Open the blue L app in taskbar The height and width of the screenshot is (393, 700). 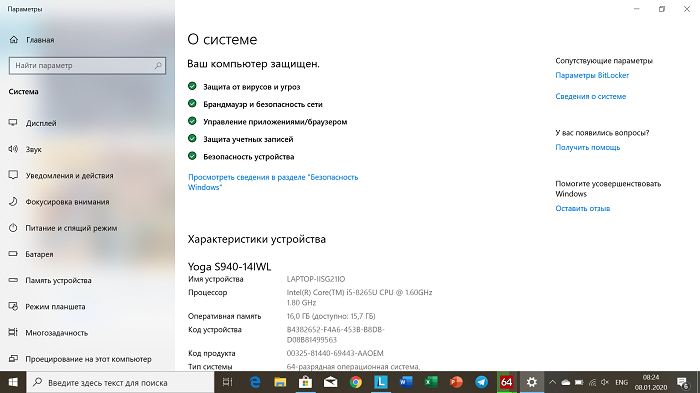[381, 382]
